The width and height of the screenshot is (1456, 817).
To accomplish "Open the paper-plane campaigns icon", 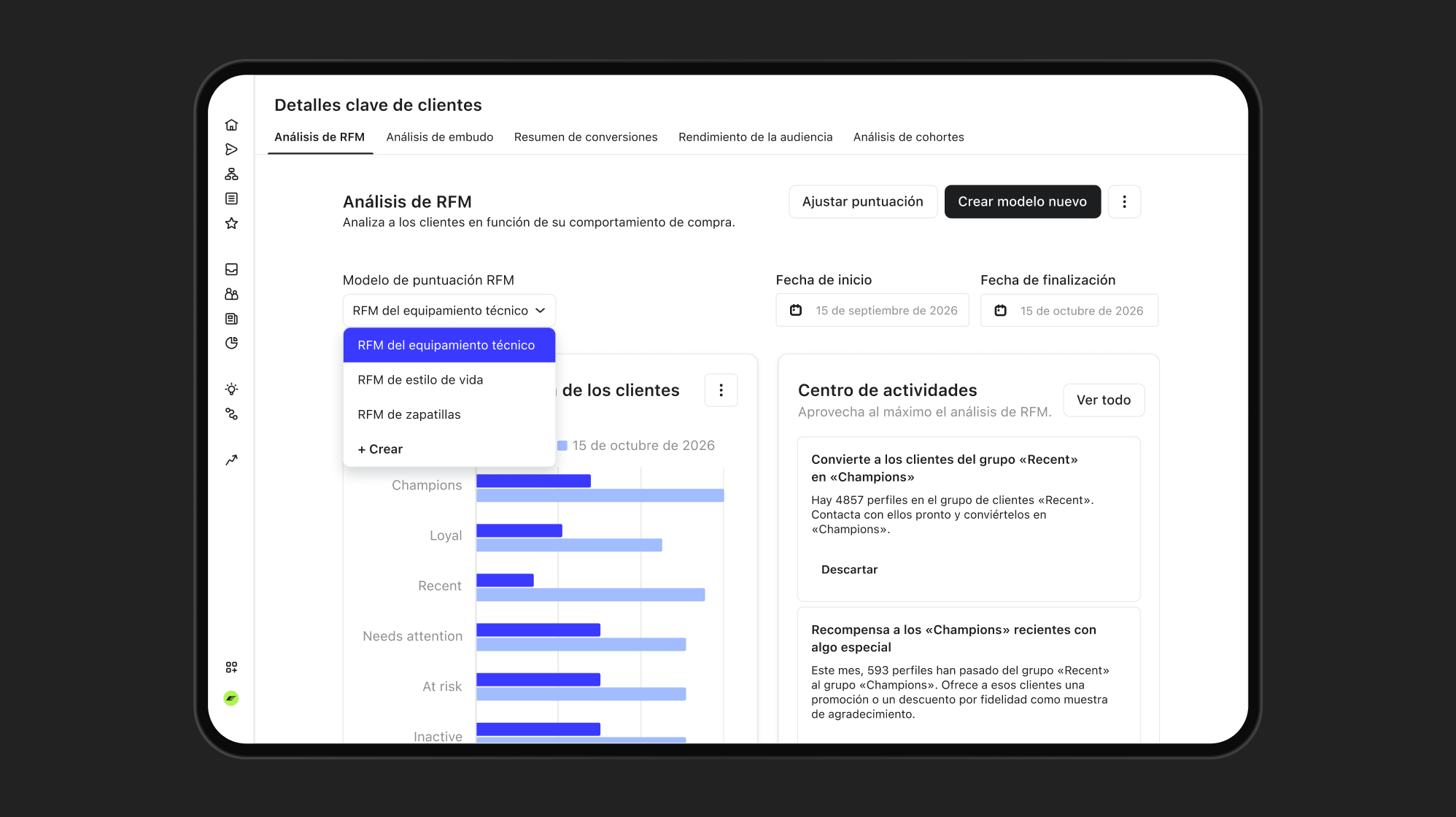I will coord(231,150).
